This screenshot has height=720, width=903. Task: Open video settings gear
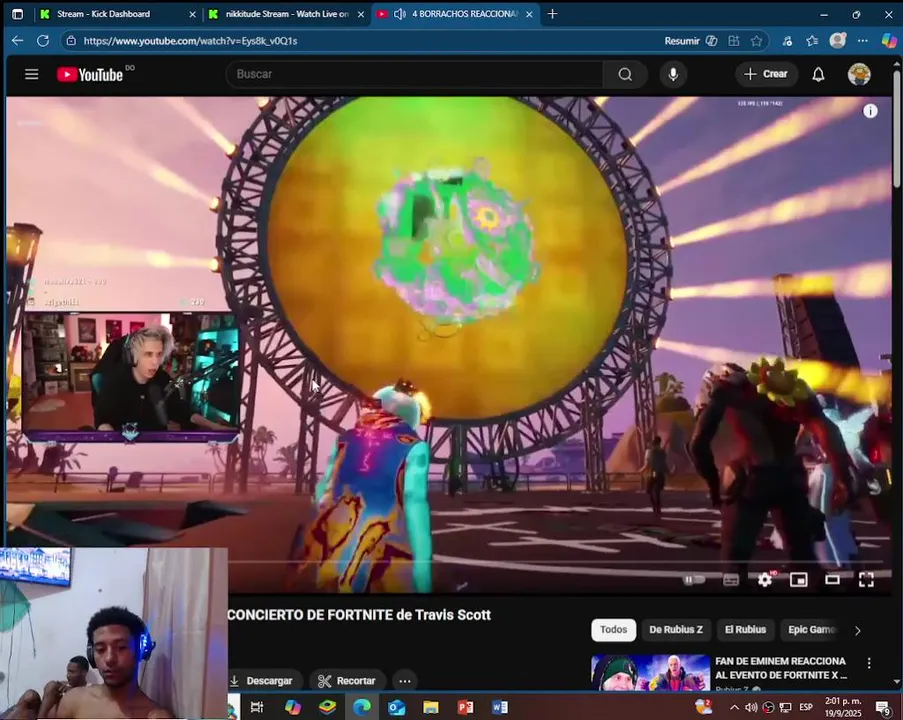point(765,579)
